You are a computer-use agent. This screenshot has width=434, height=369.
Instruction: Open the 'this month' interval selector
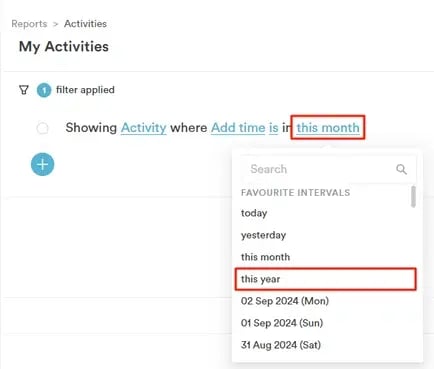tap(328, 128)
